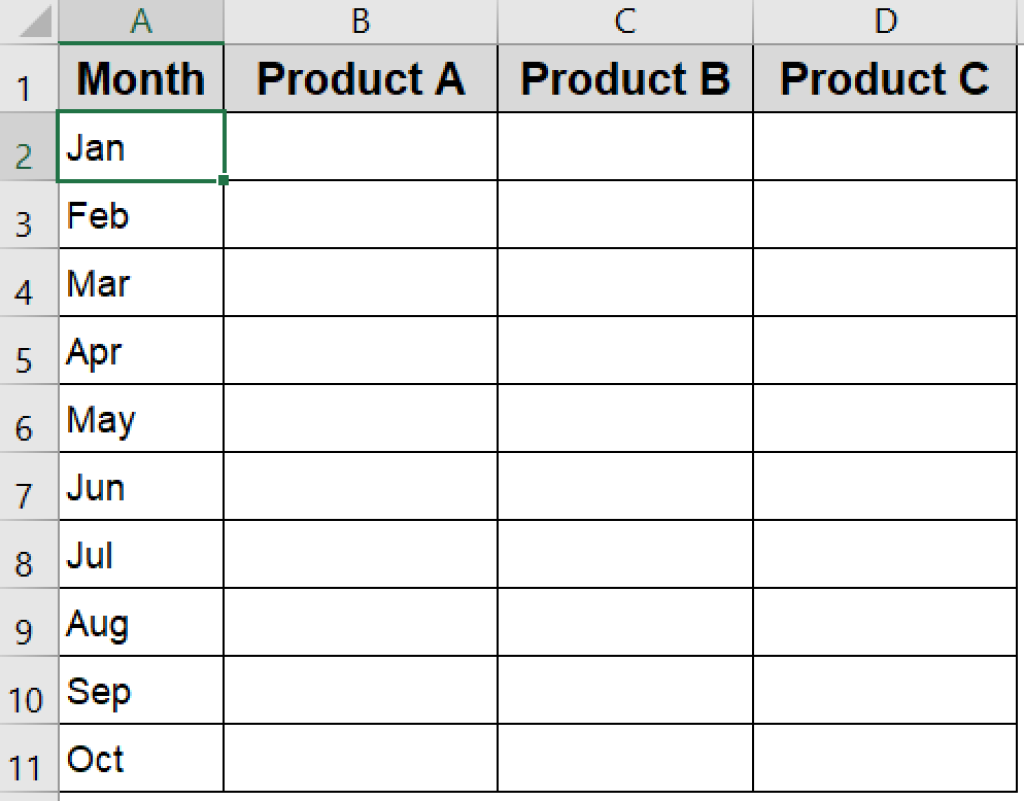
Task: Select the cell containing Mar
Action: (140, 283)
